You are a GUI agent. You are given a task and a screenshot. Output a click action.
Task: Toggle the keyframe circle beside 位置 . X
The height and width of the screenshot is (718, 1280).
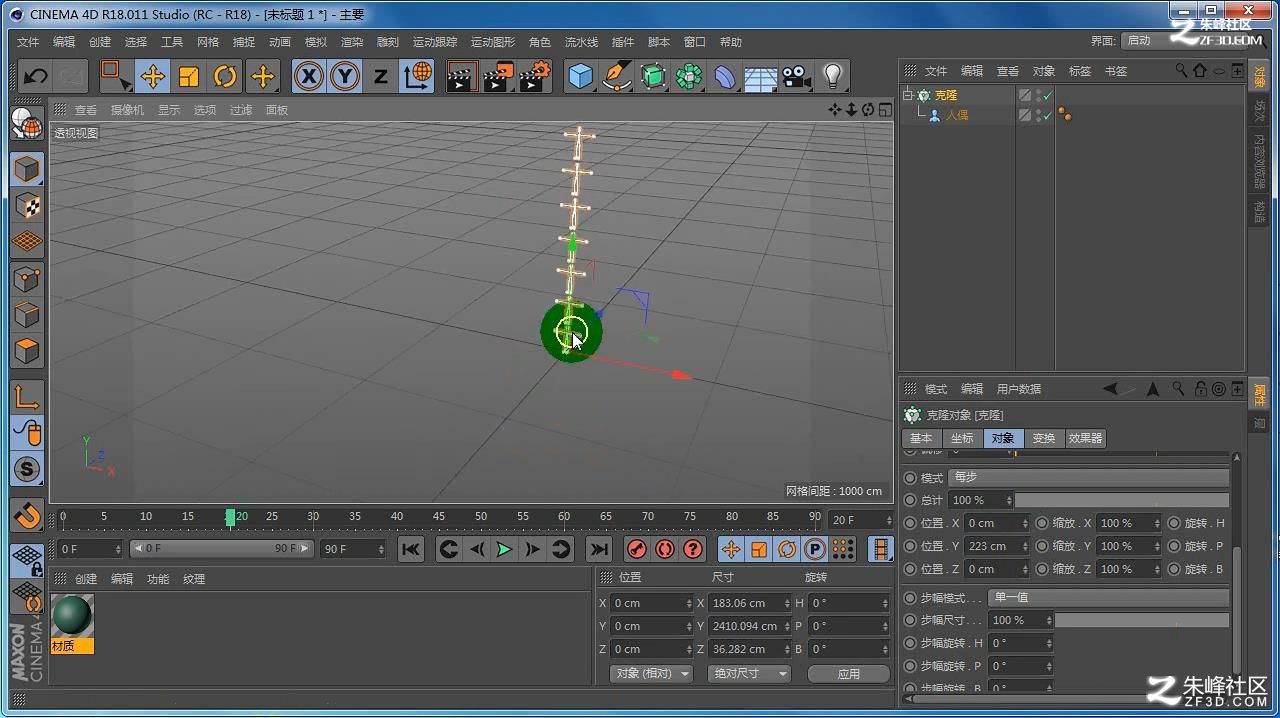pyautogui.click(x=910, y=523)
